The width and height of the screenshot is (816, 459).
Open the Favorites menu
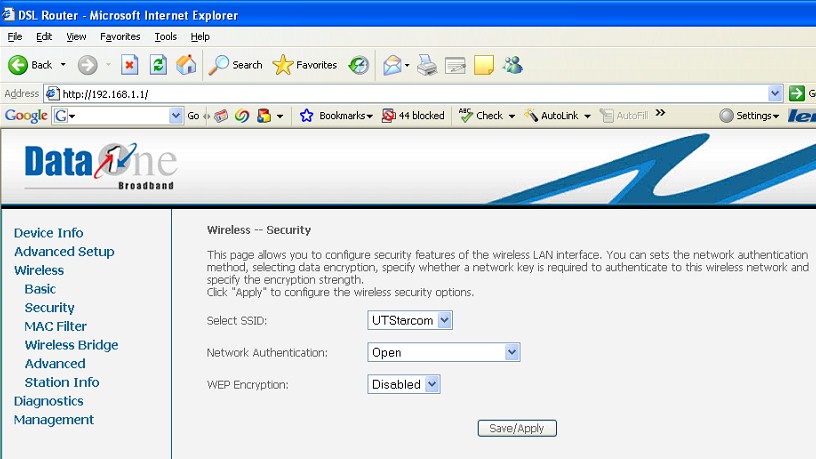120,36
